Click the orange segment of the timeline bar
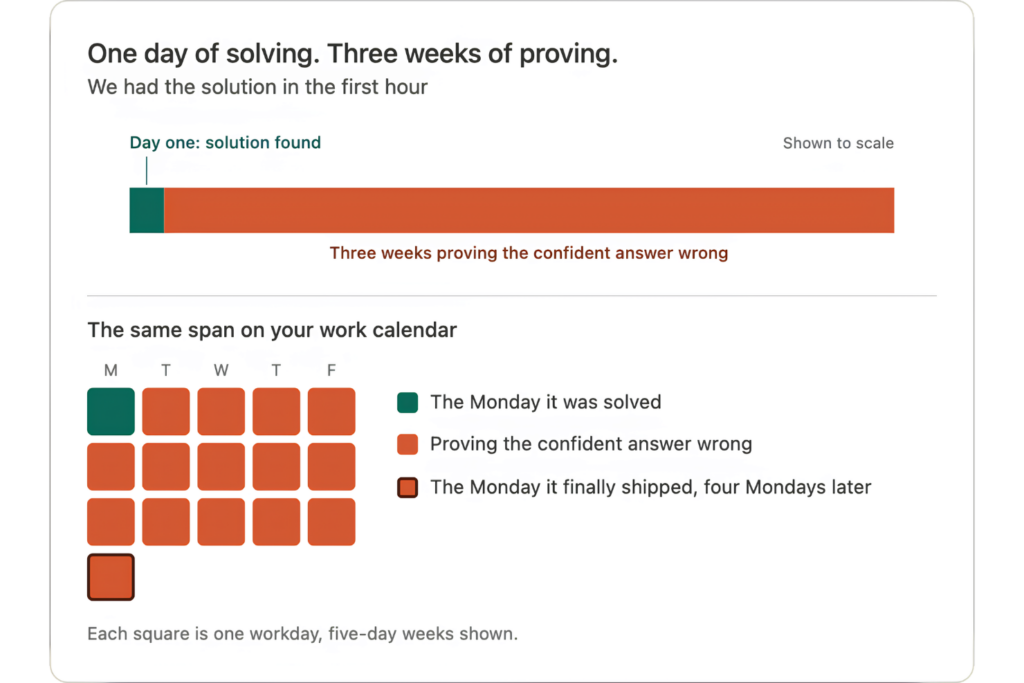This screenshot has height=683, width=1024. pyautogui.click(x=529, y=210)
